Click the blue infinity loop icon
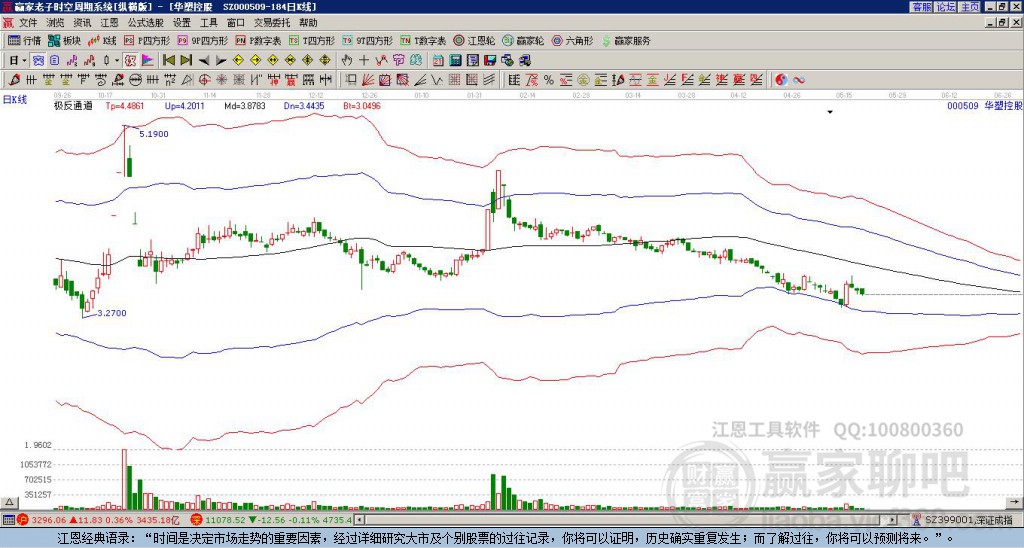The image size is (1024, 548). [x=799, y=80]
